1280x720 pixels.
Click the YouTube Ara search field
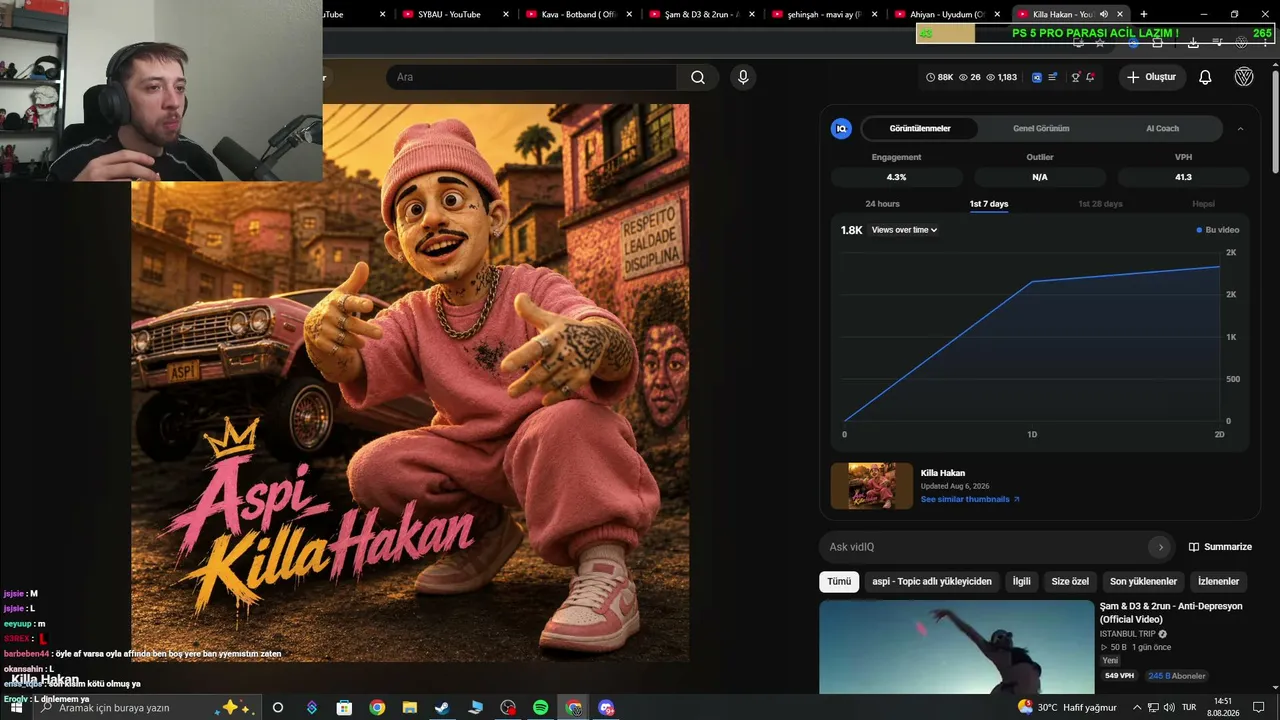532,77
